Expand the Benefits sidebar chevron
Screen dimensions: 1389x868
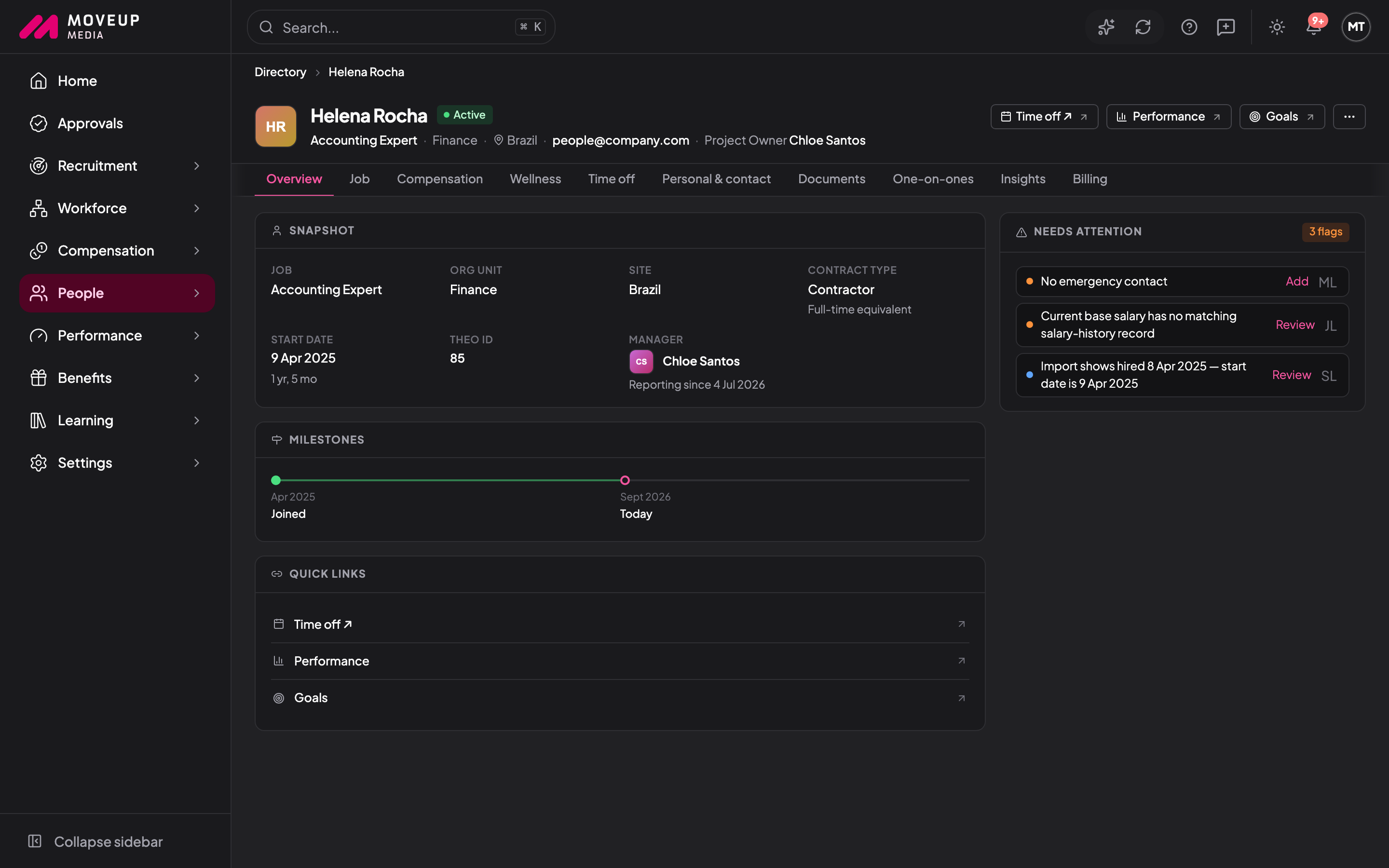(197, 379)
